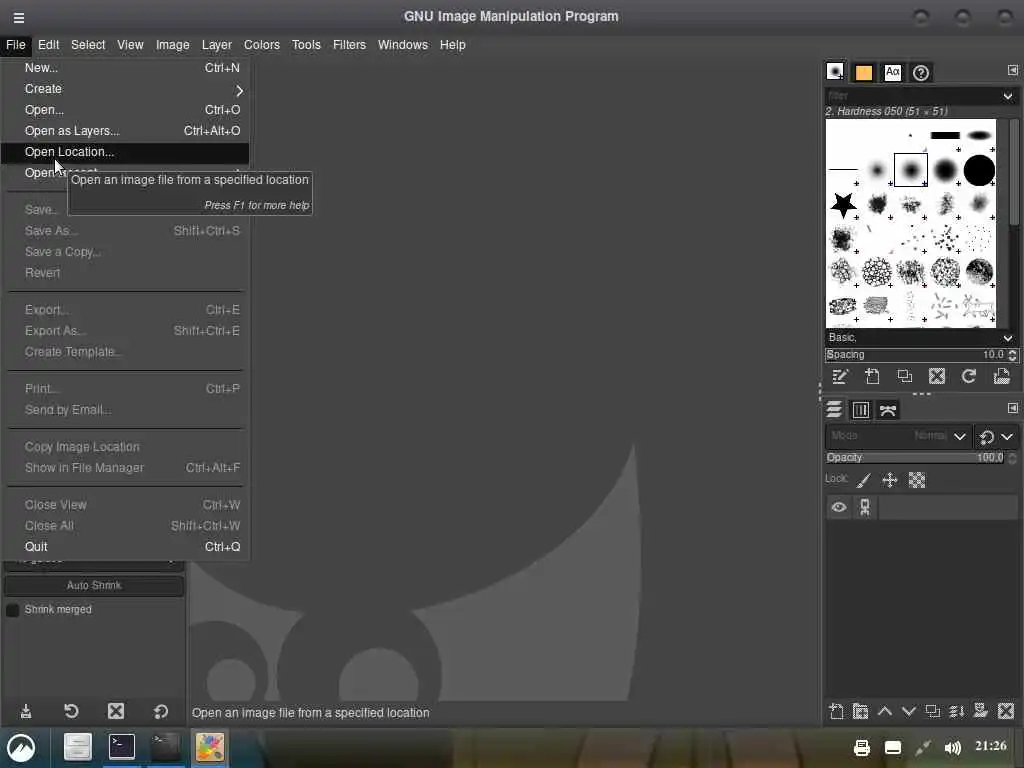
Task: Open the file manager in taskbar
Action: 77,747
